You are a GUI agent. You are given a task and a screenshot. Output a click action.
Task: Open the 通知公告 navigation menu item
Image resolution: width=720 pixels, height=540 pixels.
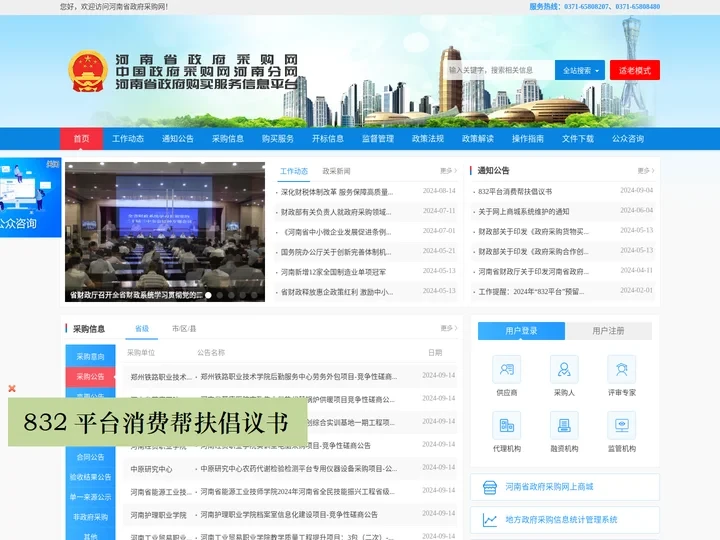click(x=178, y=139)
